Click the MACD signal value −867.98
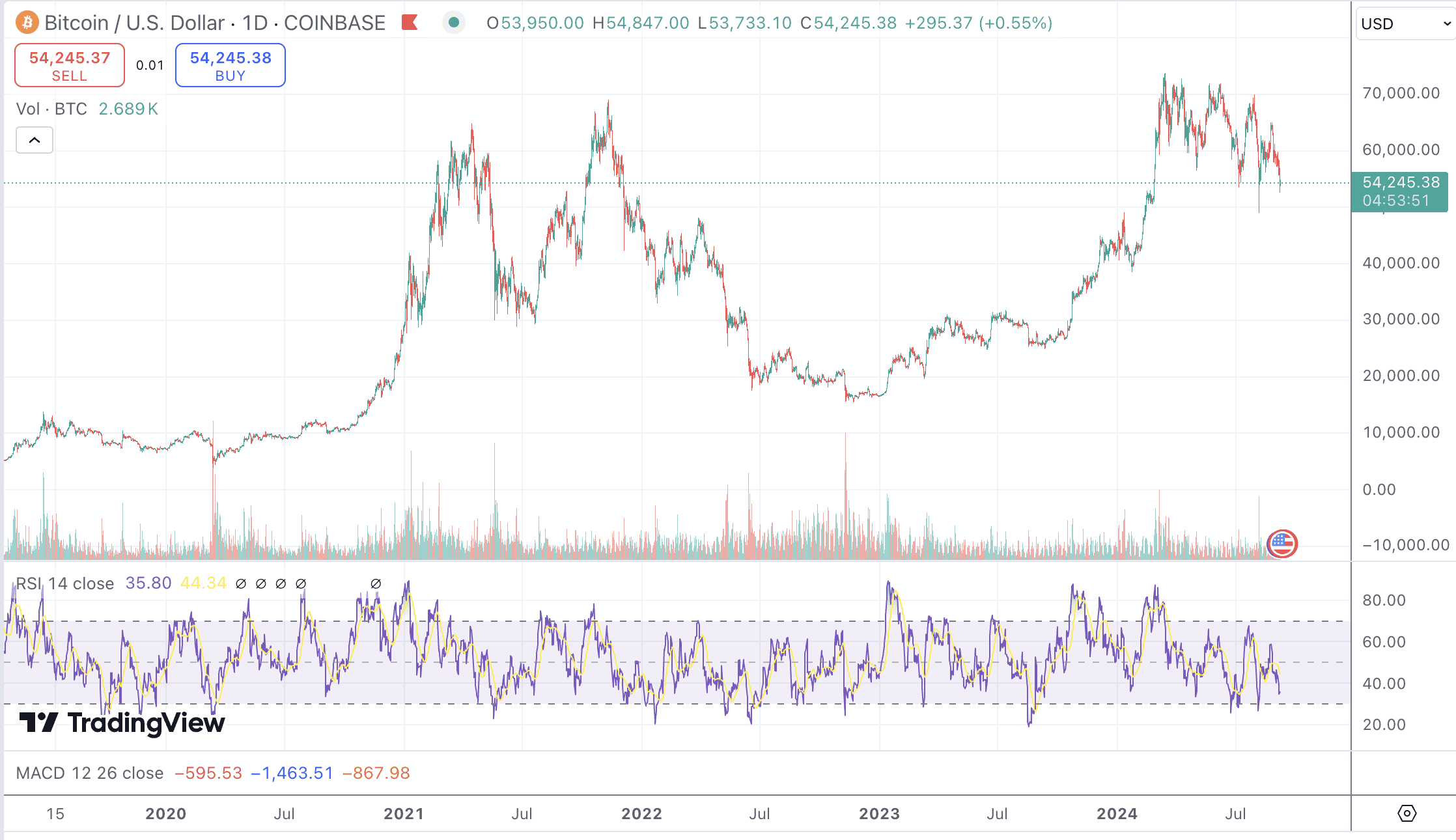Image resolution: width=1456 pixels, height=840 pixels. point(376,773)
